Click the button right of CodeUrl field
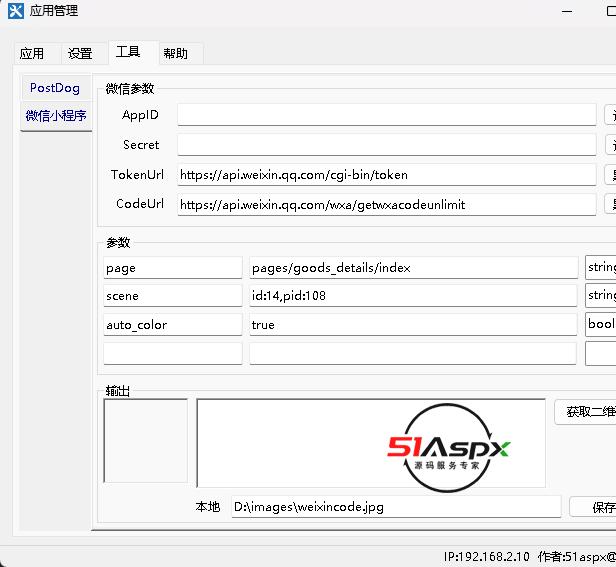The height and width of the screenshot is (567, 616). point(610,204)
